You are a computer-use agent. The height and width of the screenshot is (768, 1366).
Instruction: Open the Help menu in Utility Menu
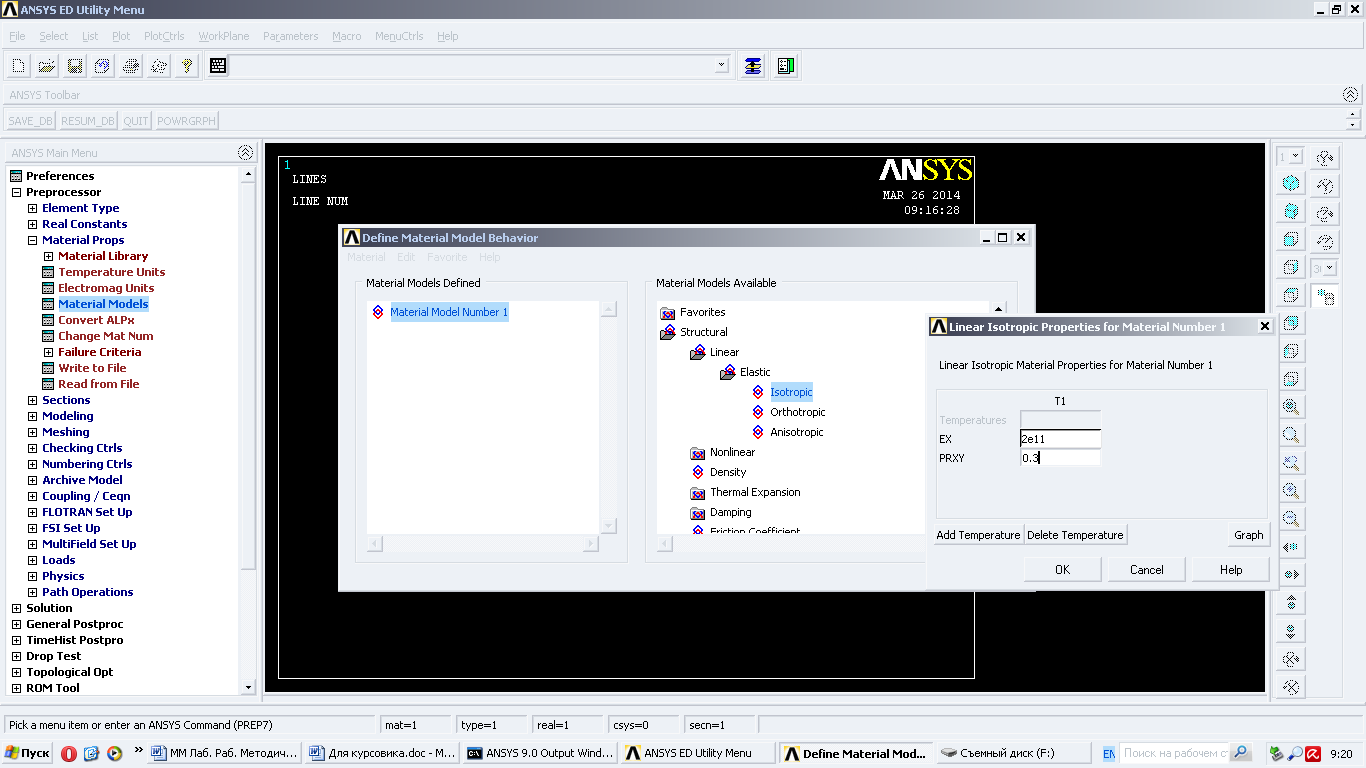pos(447,36)
